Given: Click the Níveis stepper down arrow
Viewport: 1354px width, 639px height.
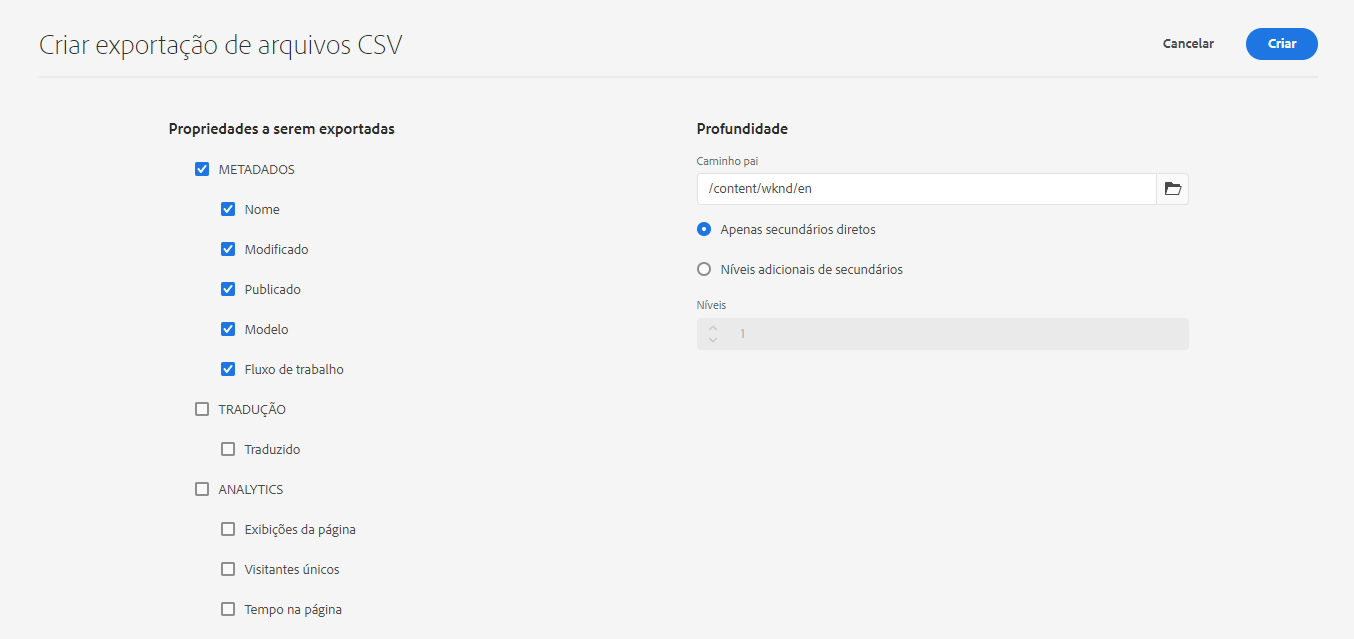Looking at the screenshot, I should pos(713,340).
